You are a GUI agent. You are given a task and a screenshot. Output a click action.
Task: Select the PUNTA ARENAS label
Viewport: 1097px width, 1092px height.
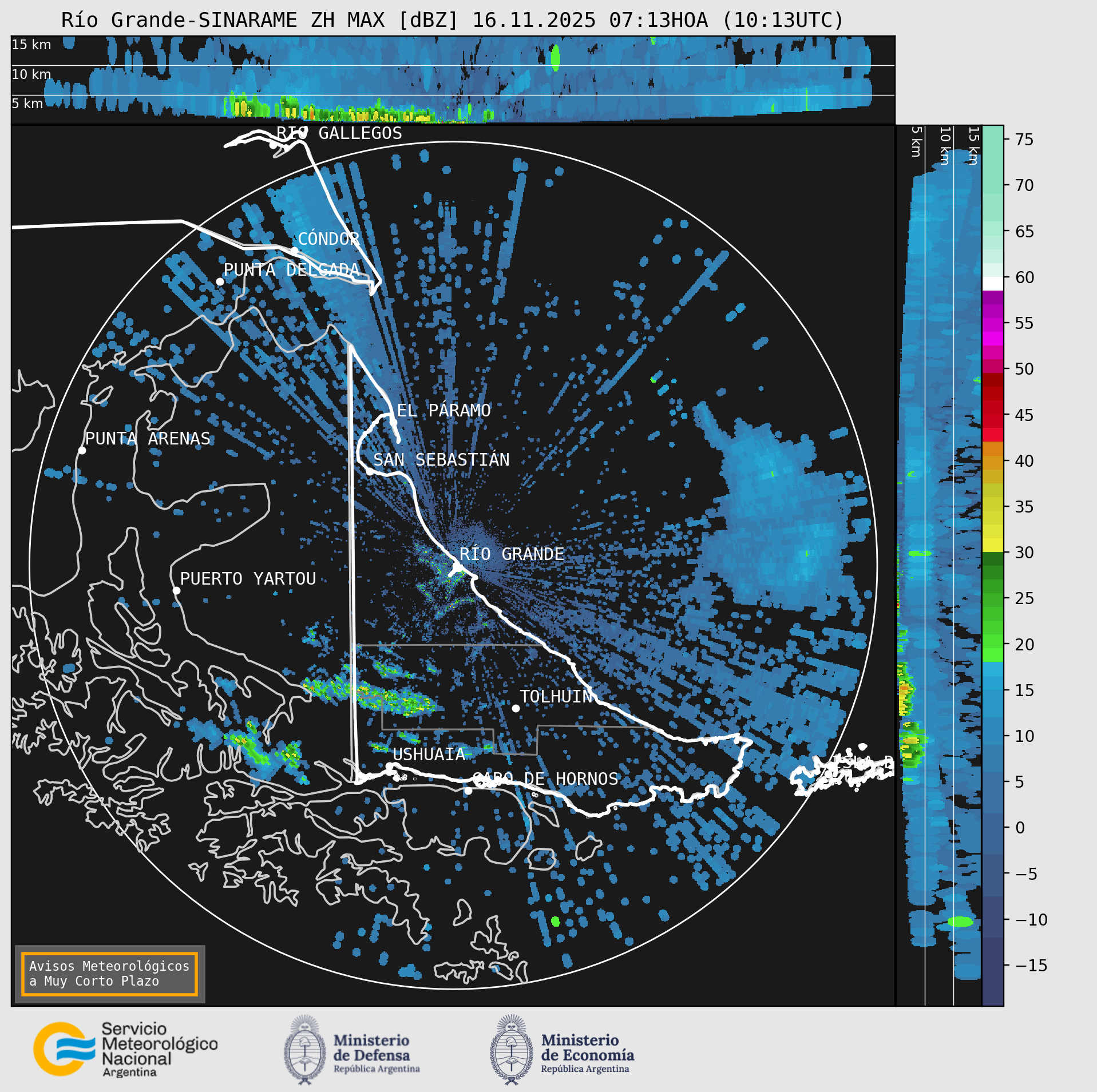[x=148, y=439]
